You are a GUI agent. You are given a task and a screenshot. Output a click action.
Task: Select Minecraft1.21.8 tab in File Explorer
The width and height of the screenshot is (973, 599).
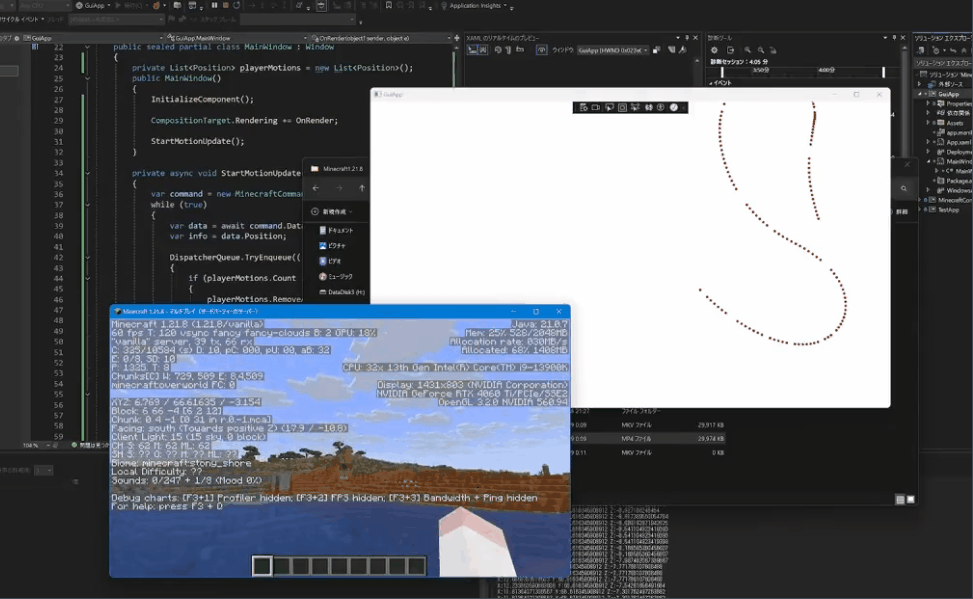338,169
